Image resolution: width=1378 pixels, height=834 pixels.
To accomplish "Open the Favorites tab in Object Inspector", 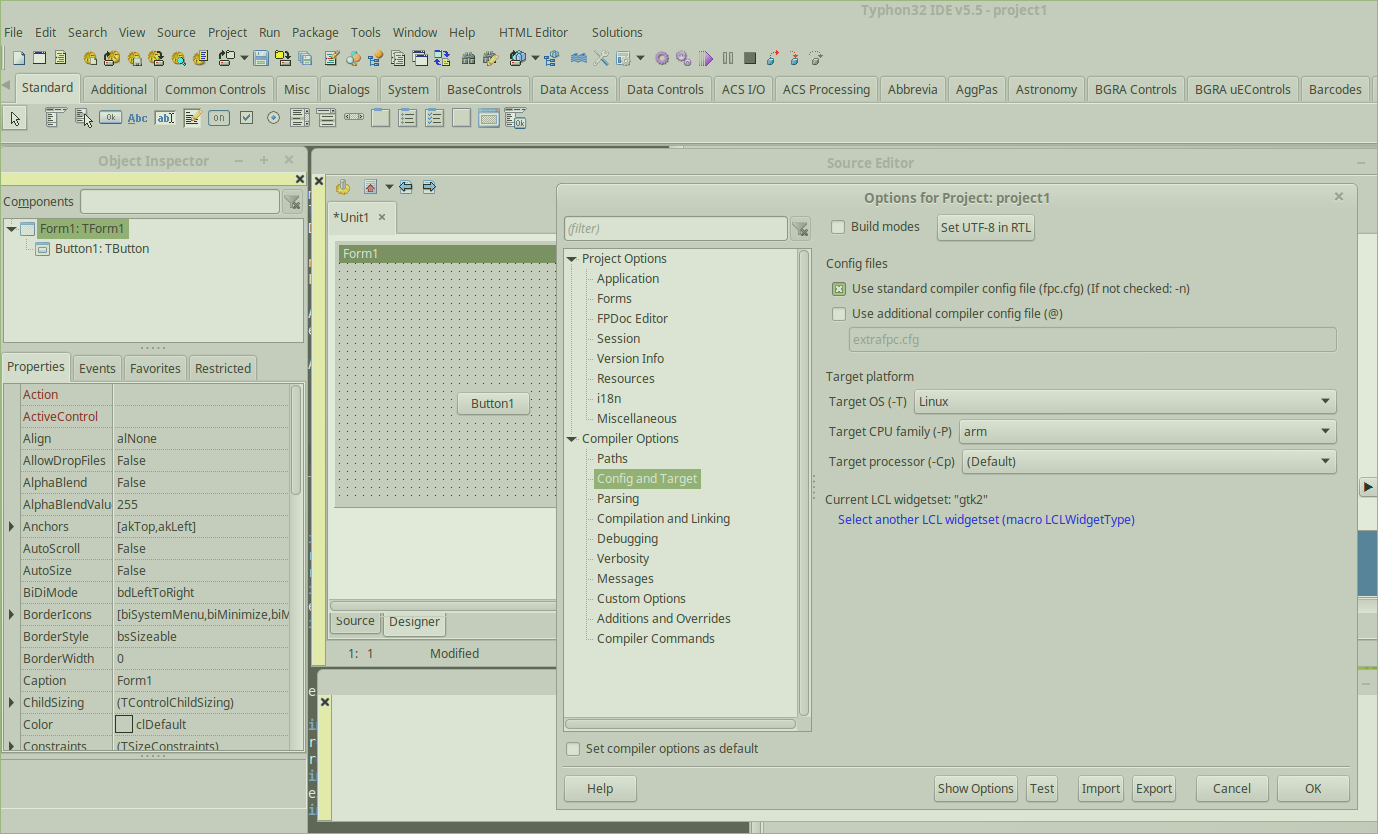I will click(x=155, y=368).
